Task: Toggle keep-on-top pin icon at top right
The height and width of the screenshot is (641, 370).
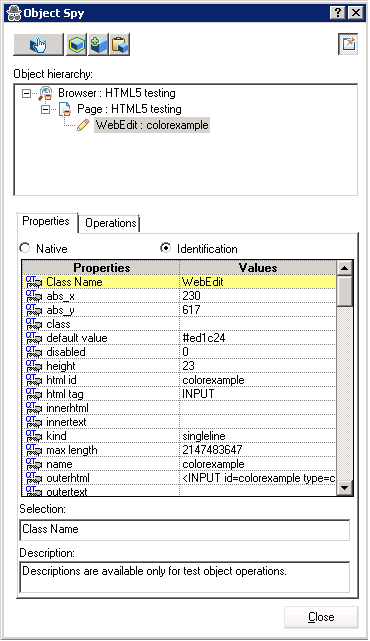Action: coord(348,44)
